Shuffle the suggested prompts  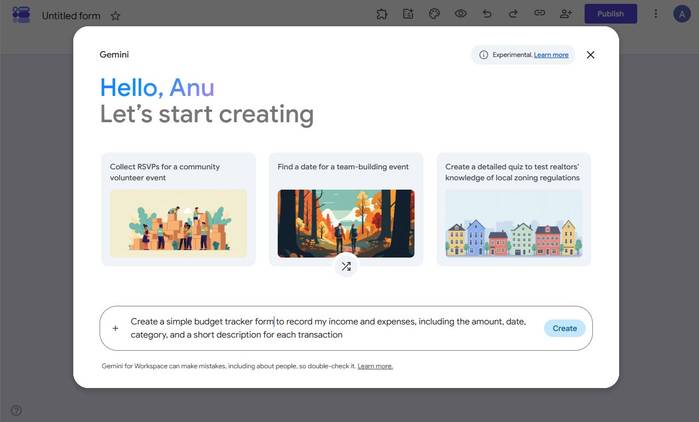(x=346, y=266)
